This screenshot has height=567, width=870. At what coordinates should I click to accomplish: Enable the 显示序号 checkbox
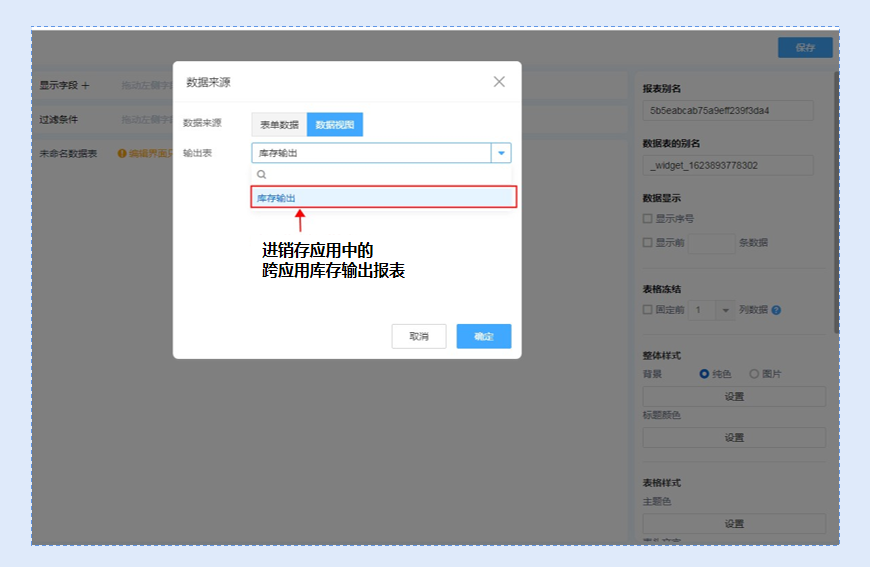click(647, 218)
